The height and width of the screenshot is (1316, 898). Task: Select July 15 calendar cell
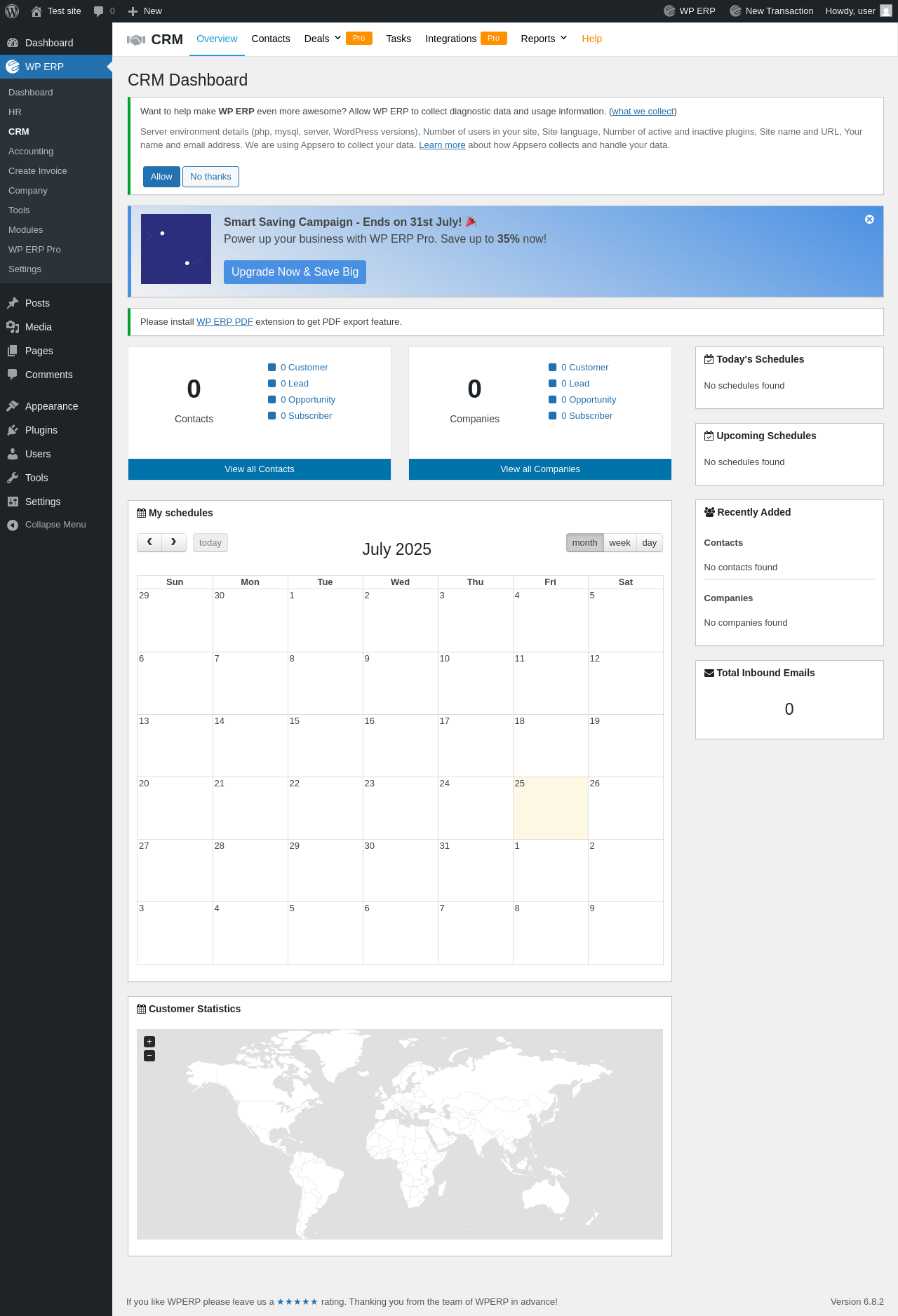[x=326, y=746]
